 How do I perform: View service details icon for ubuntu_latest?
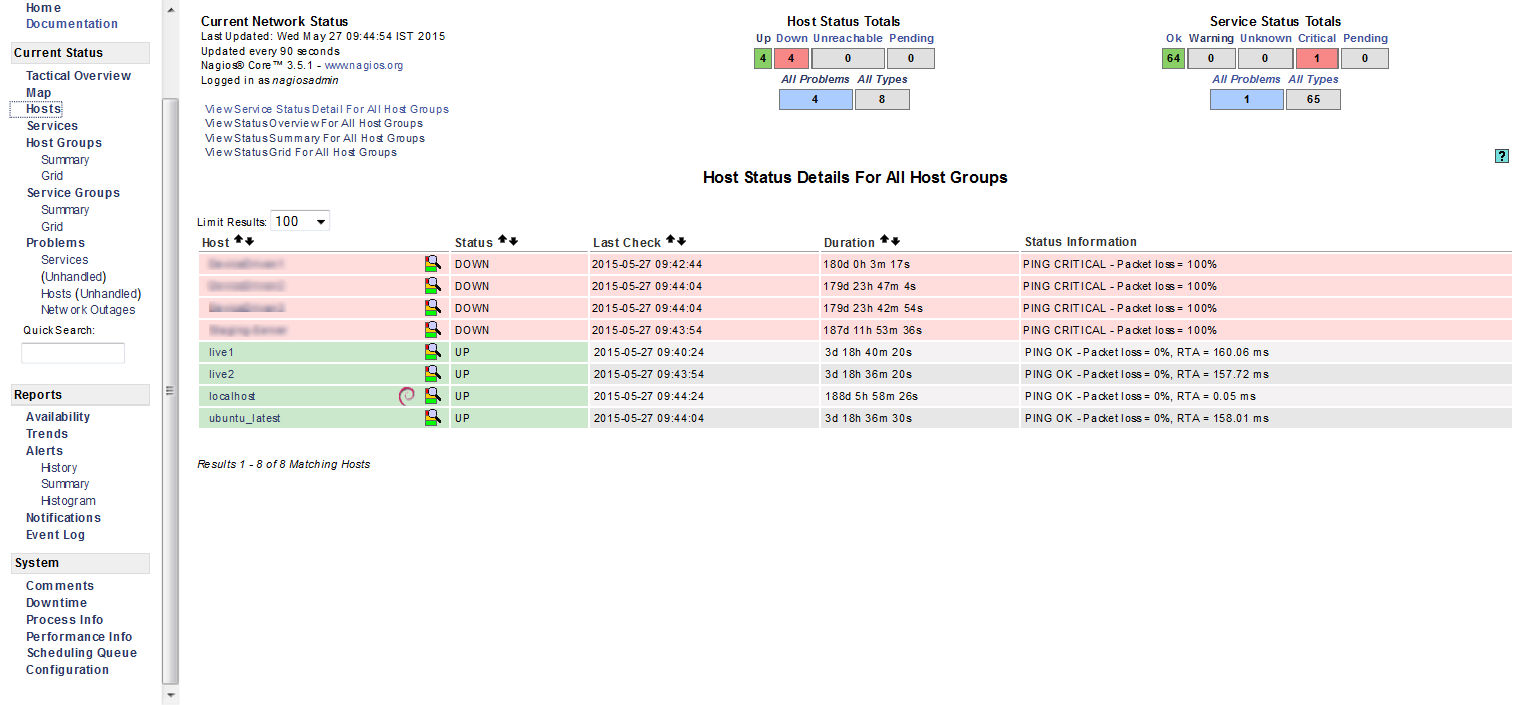(x=432, y=418)
